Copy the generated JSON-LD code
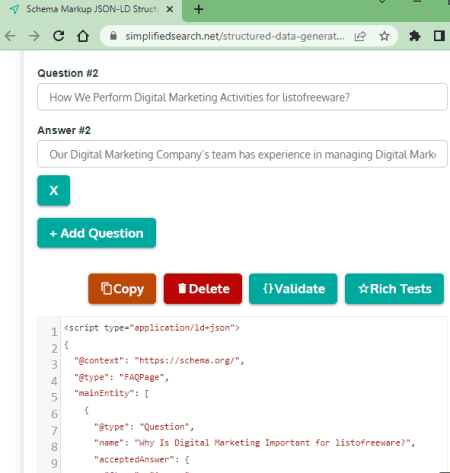The image size is (450, 473). tap(122, 289)
